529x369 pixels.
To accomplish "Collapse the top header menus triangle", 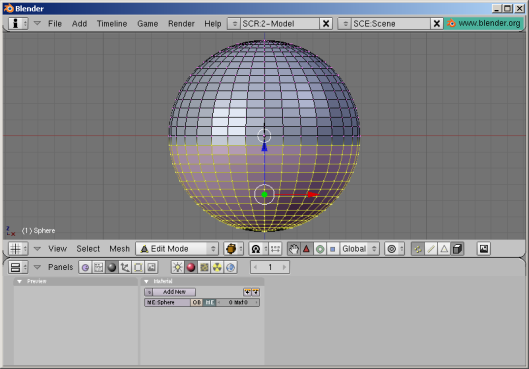I will (x=37, y=23).
